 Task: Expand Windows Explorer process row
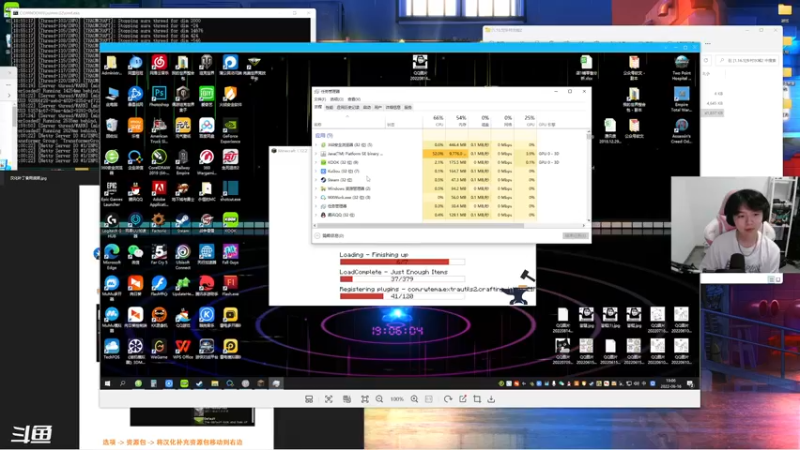[316, 188]
